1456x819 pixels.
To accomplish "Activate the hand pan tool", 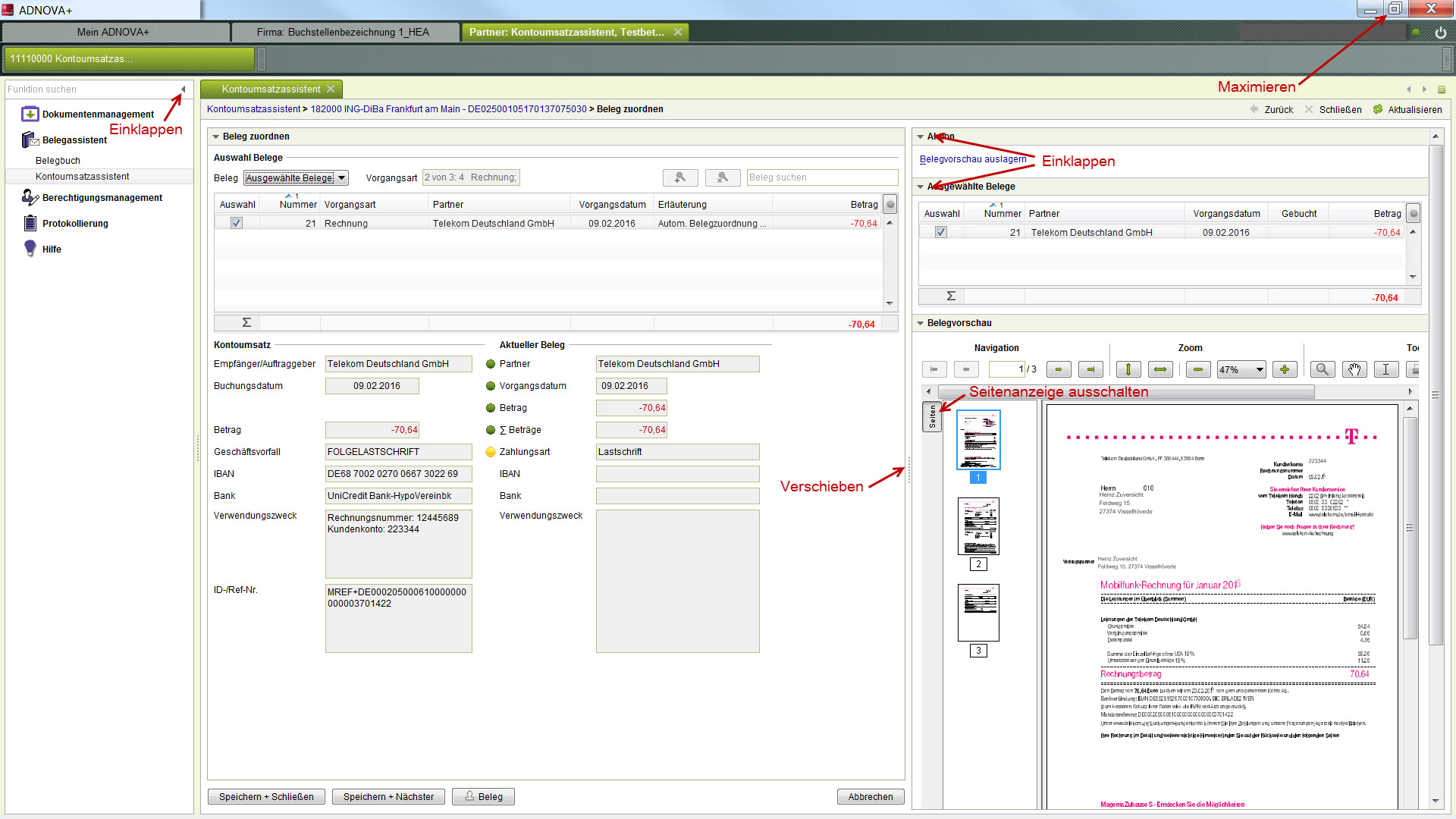I will pos(1354,369).
